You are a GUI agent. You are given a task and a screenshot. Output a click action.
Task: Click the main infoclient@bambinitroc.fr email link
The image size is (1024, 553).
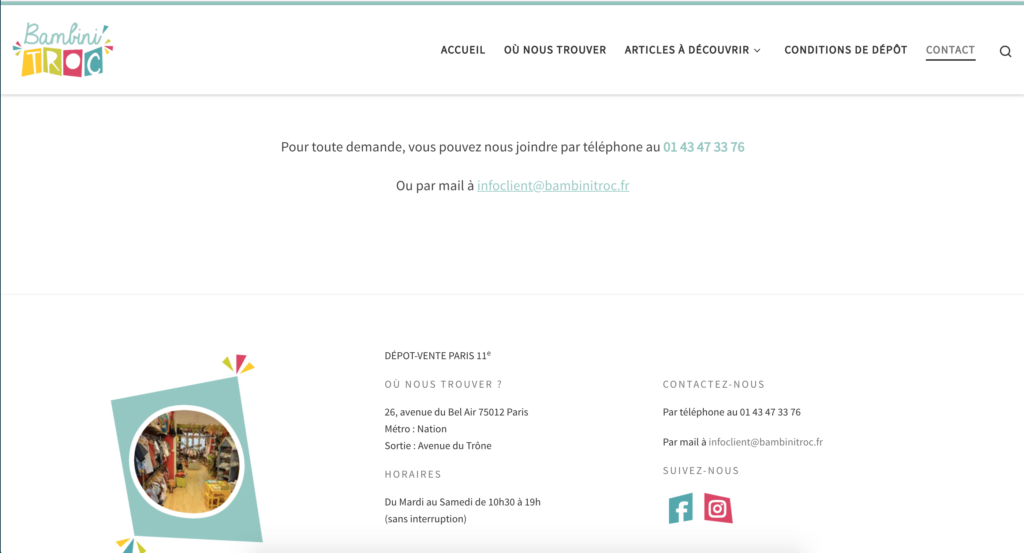tap(553, 185)
